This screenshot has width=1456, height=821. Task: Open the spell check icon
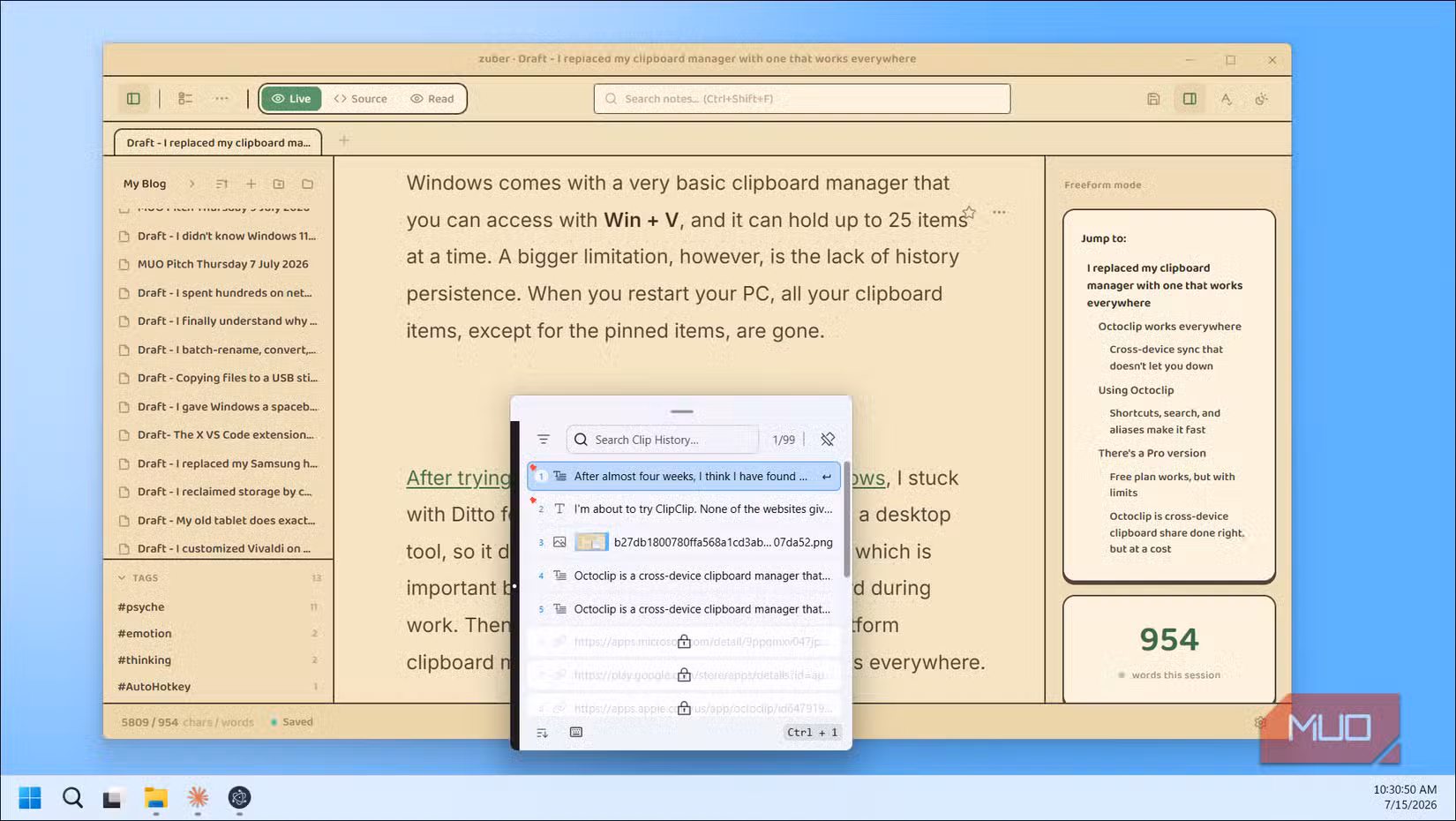pos(1226,99)
